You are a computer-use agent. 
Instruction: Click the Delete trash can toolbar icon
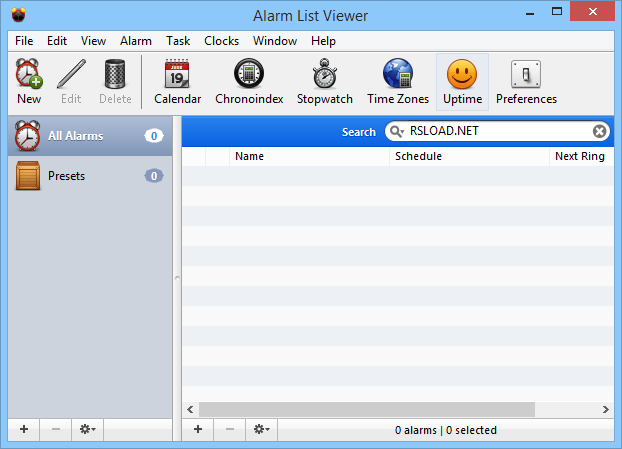115,81
